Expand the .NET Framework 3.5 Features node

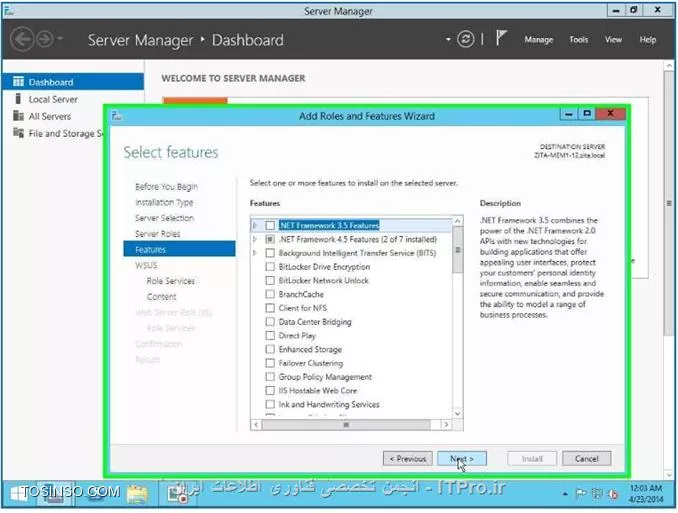(255, 225)
